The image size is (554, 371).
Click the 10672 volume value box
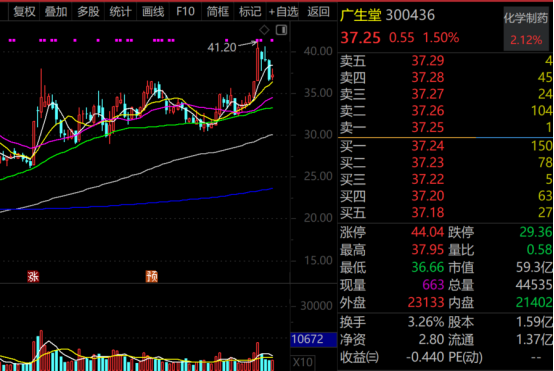tap(313, 339)
